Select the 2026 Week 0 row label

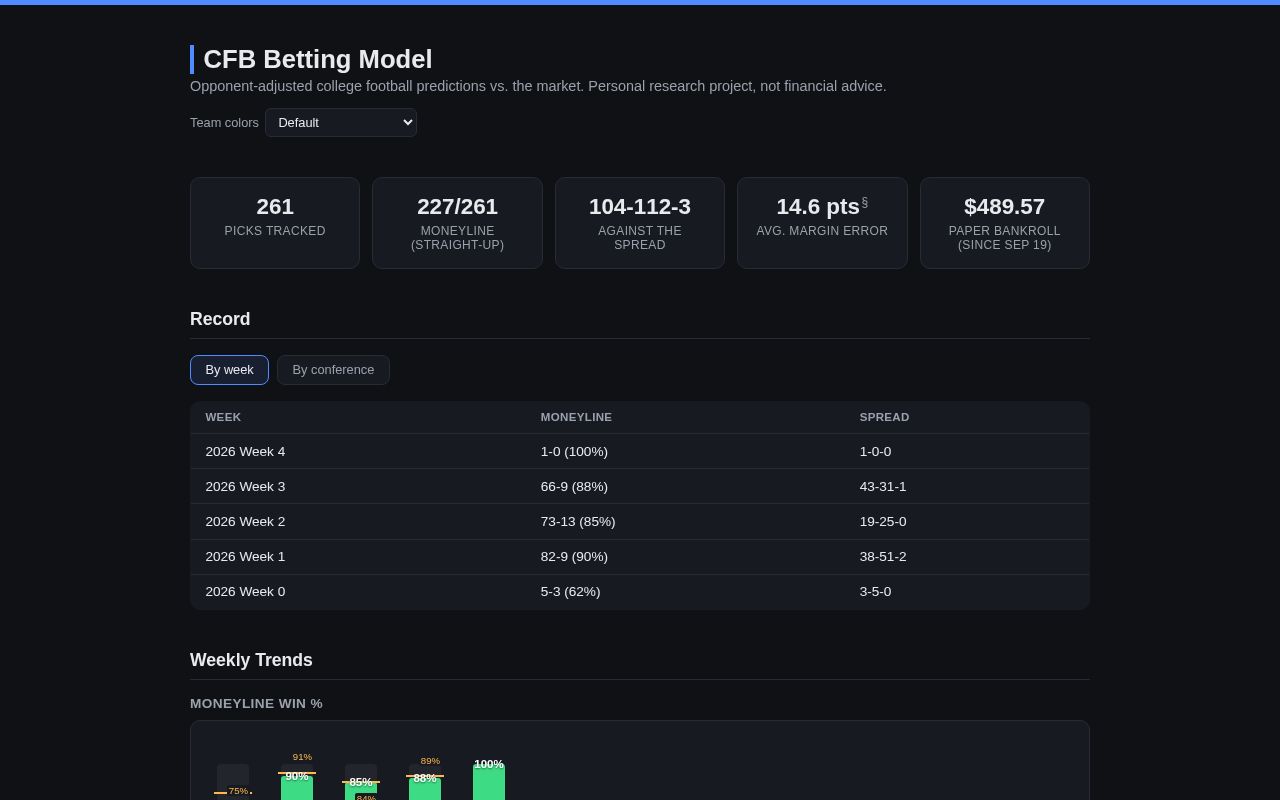(x=245, y=592)
